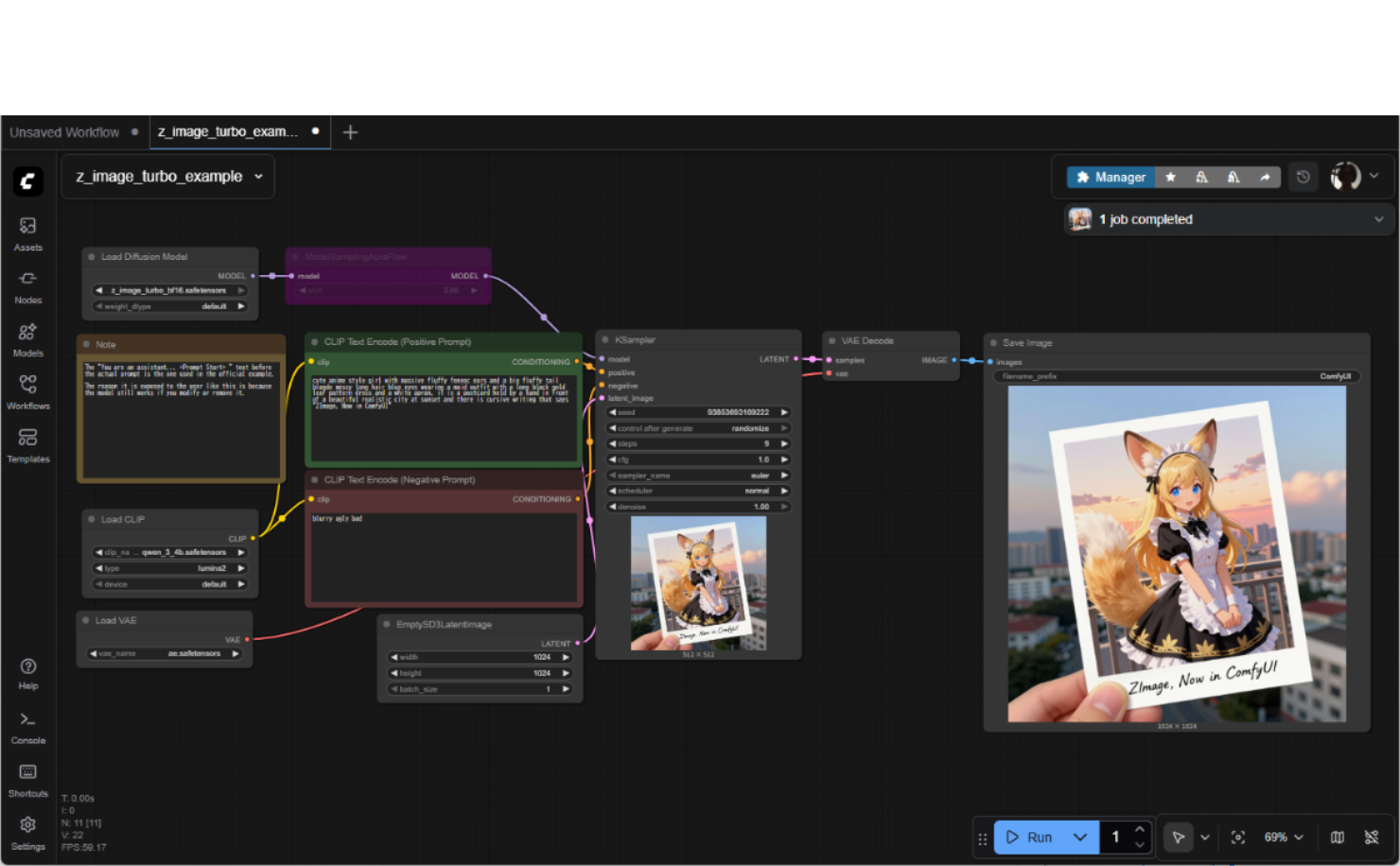Click the KSampler preview image
The height and width of the screenshot is (866, 1400).
[698, 583]
